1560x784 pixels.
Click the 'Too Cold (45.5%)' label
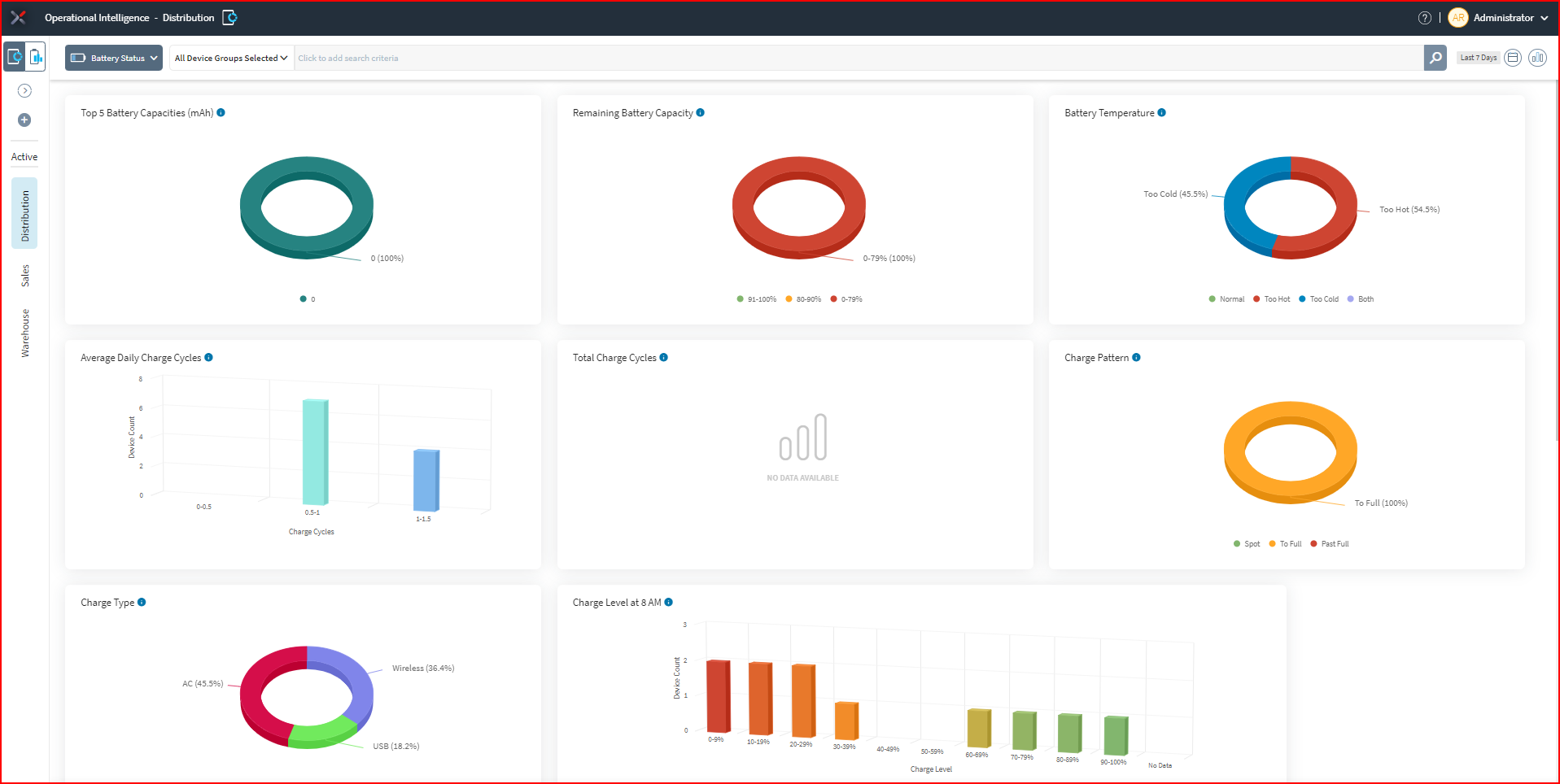click(x=1175, y=194)
